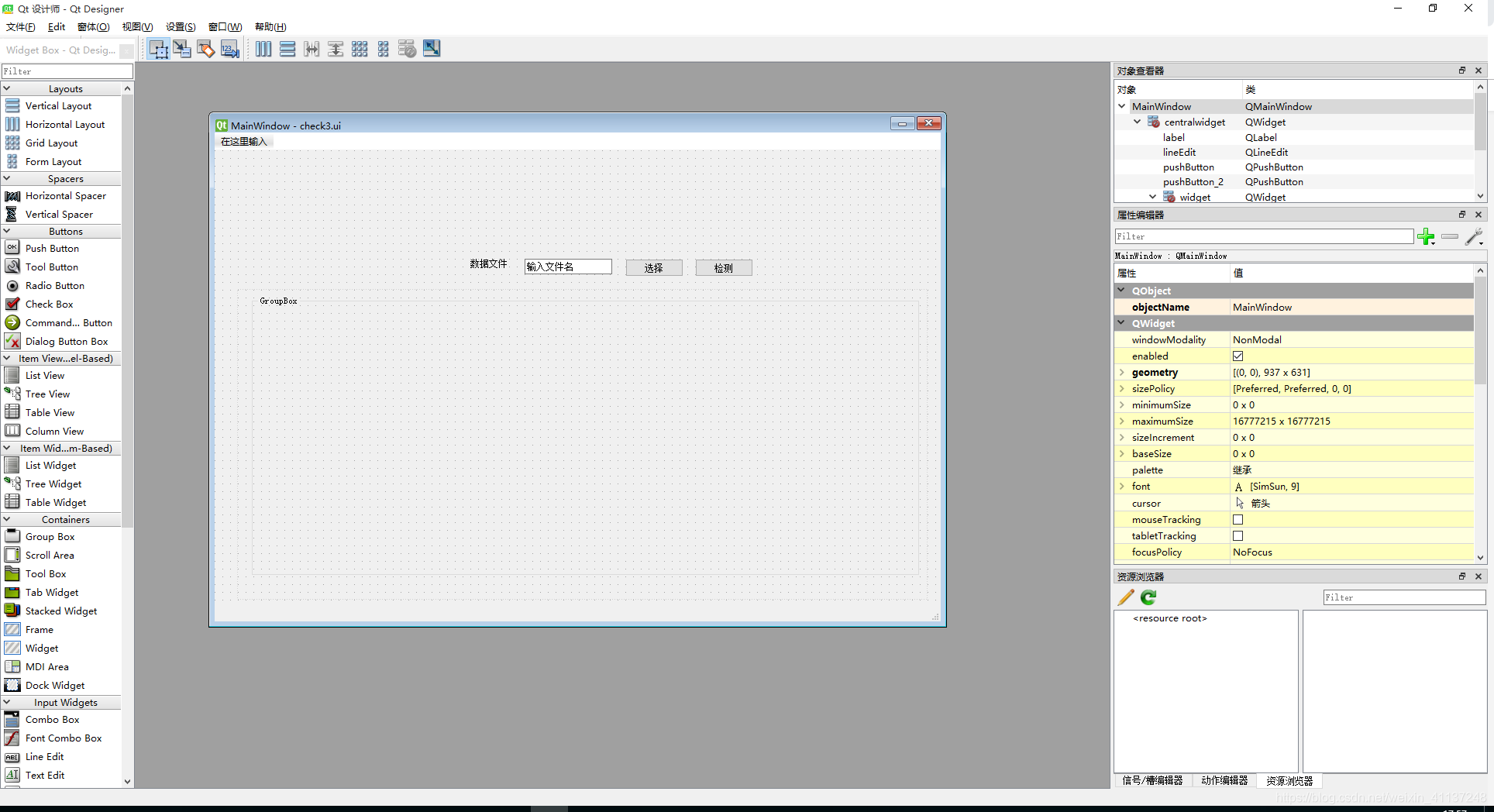Image resolution: width=1494 pixels, height=812 pixels.
Task: Collapse the centralwidget tree item
Action: tap(1136, 122)
